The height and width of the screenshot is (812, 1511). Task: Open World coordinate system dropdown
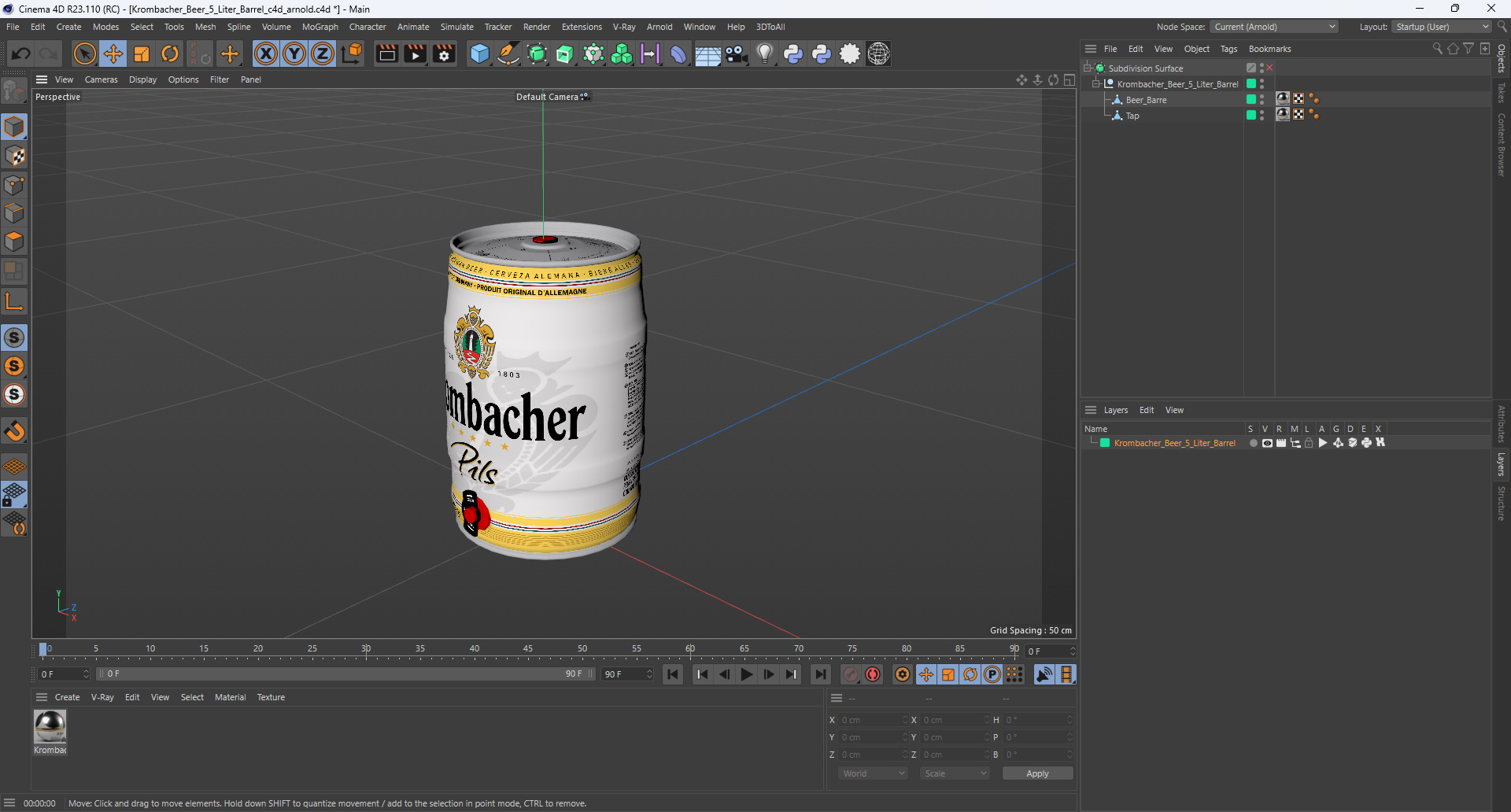874,773
